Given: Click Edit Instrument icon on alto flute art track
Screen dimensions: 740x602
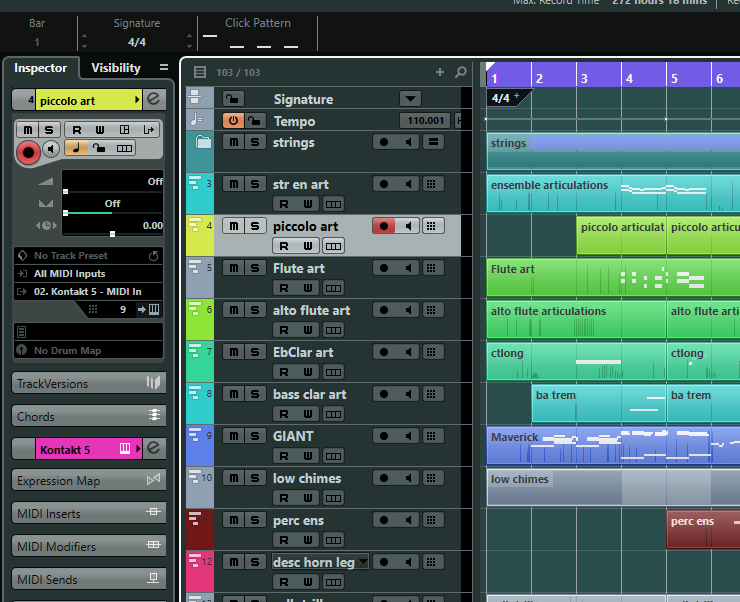Looking at the screenshot, I should coord(431,310).
